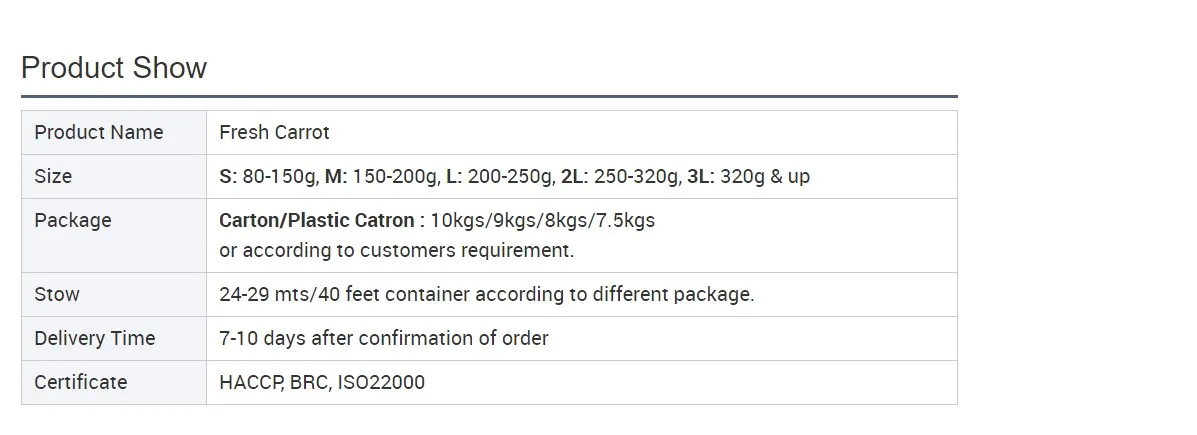The width and height of the screenshot is (1197, 435).
Task: Click the S: 80-150g size text
Action: (x=267, y=176)
